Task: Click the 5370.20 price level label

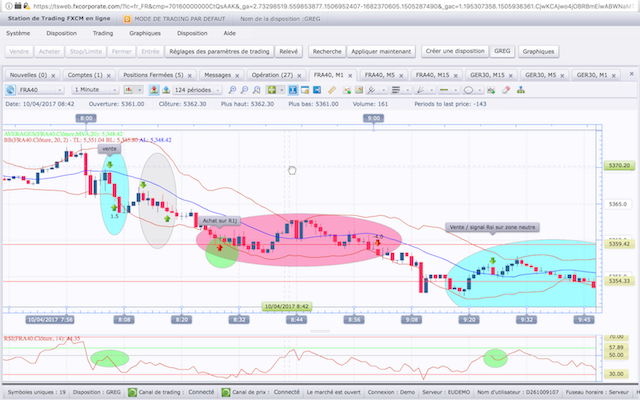Action: tap(619, 166)
